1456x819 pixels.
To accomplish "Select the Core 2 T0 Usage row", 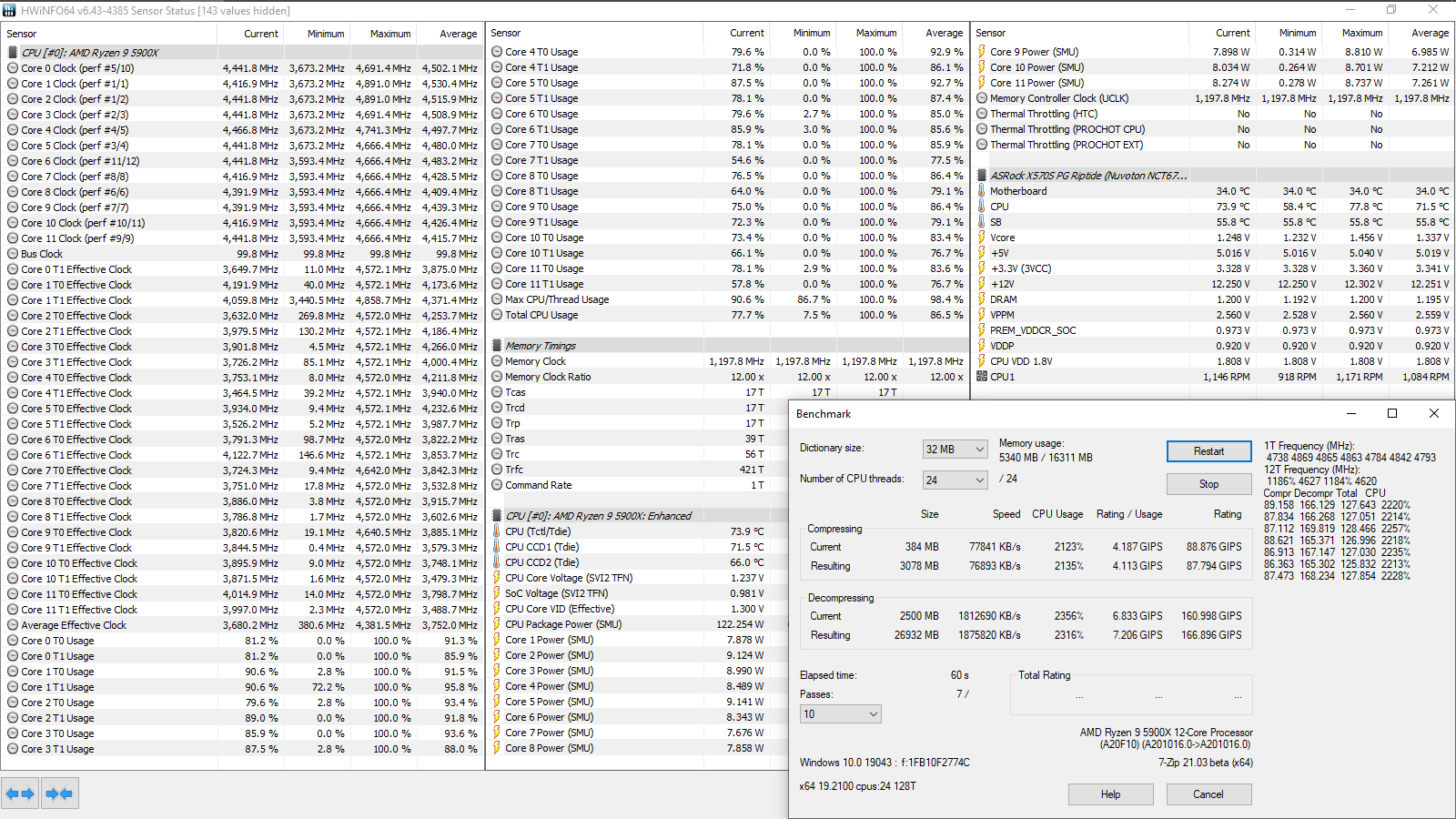I will [242, 703].
